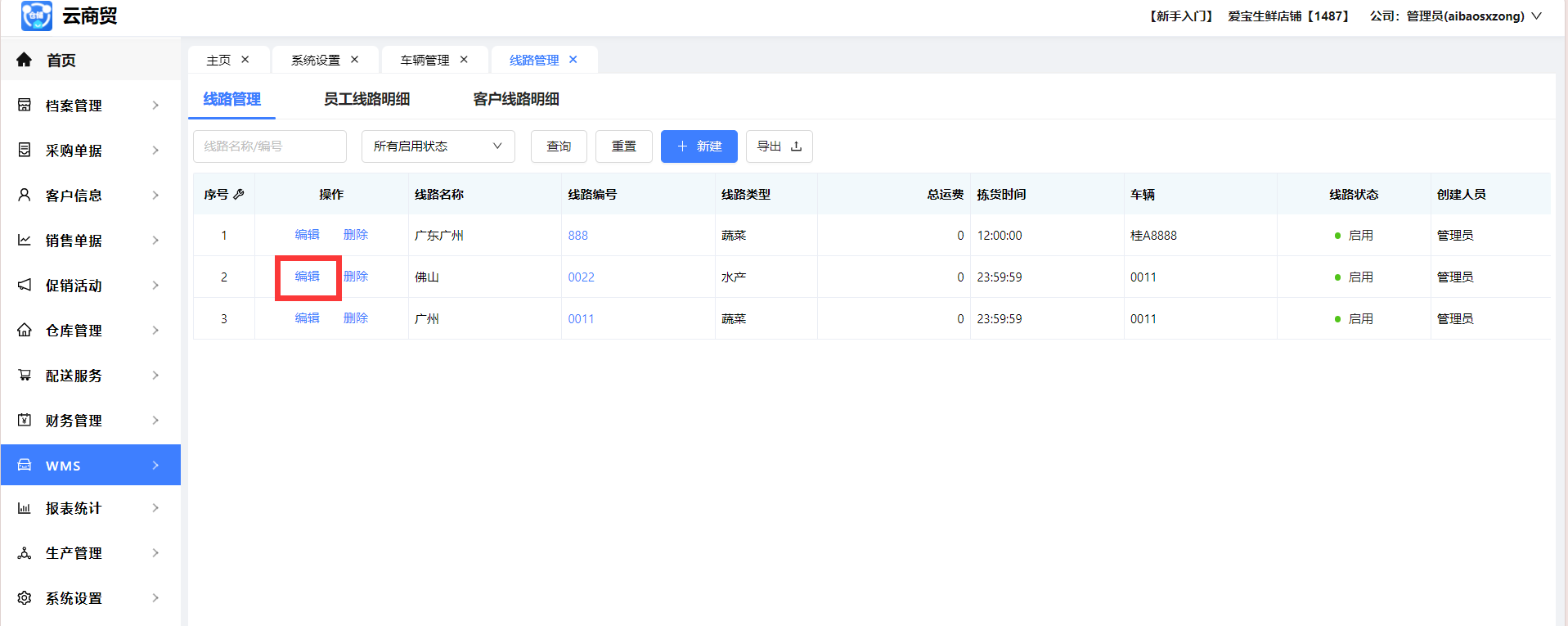The image size is (1568, 626).
Task: Close the 车辆管理 tab
Action: point(464,60)
